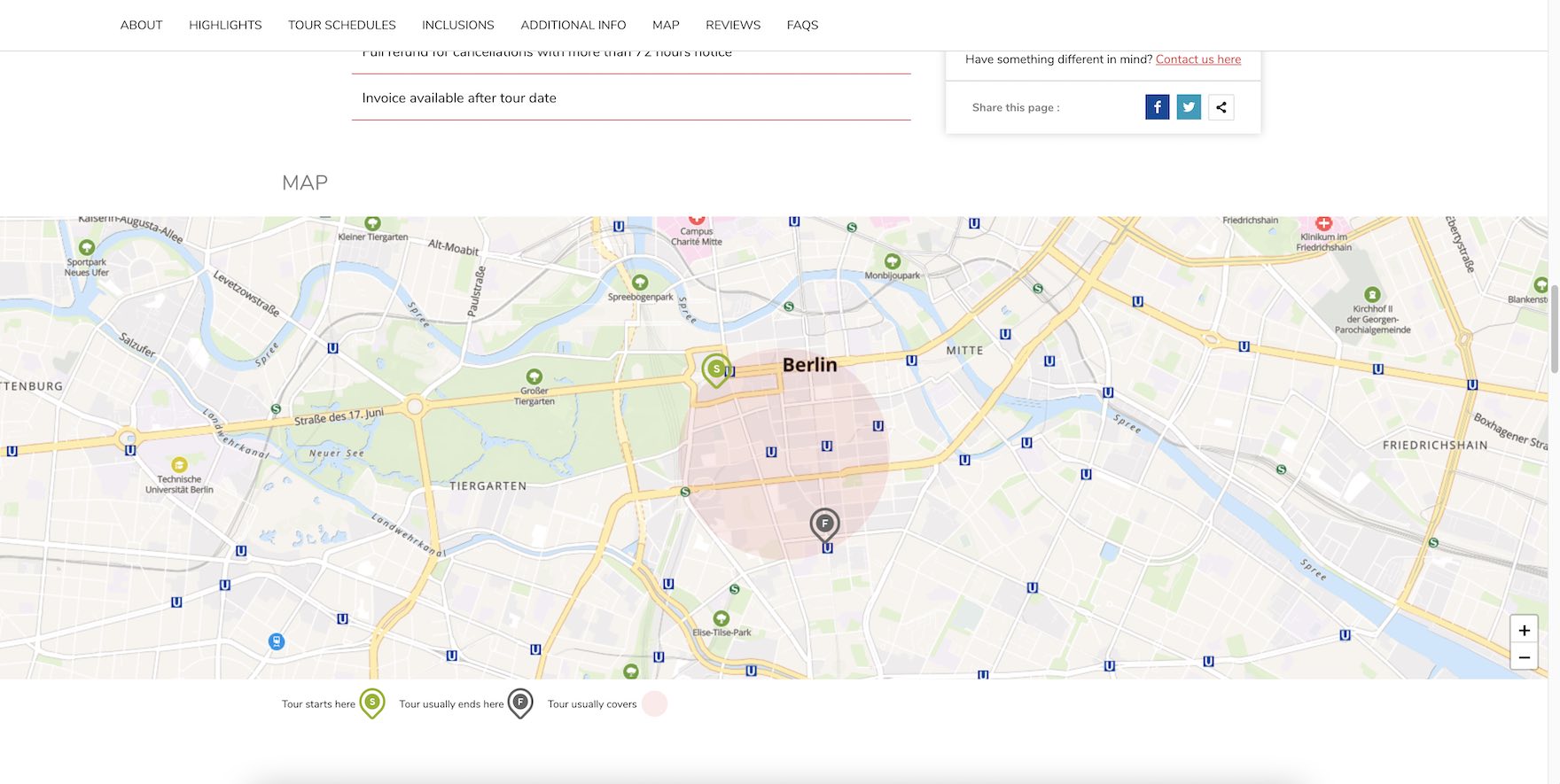1560x784 pixels.
Task: Open the Tour Schedules section
Action: click(341, 25)
